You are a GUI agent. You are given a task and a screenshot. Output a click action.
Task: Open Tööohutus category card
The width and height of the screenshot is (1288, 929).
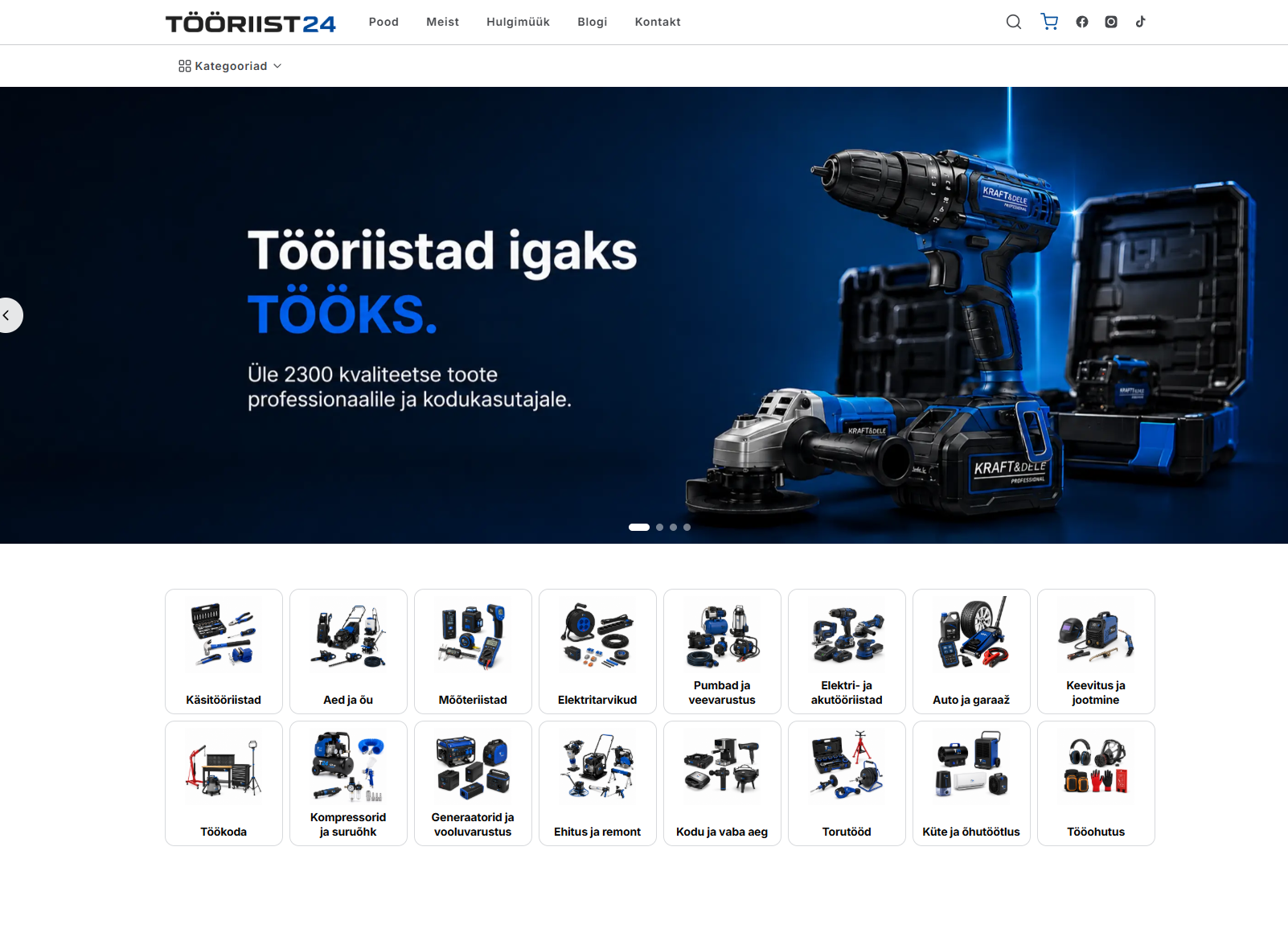(x=1096, y=783)
